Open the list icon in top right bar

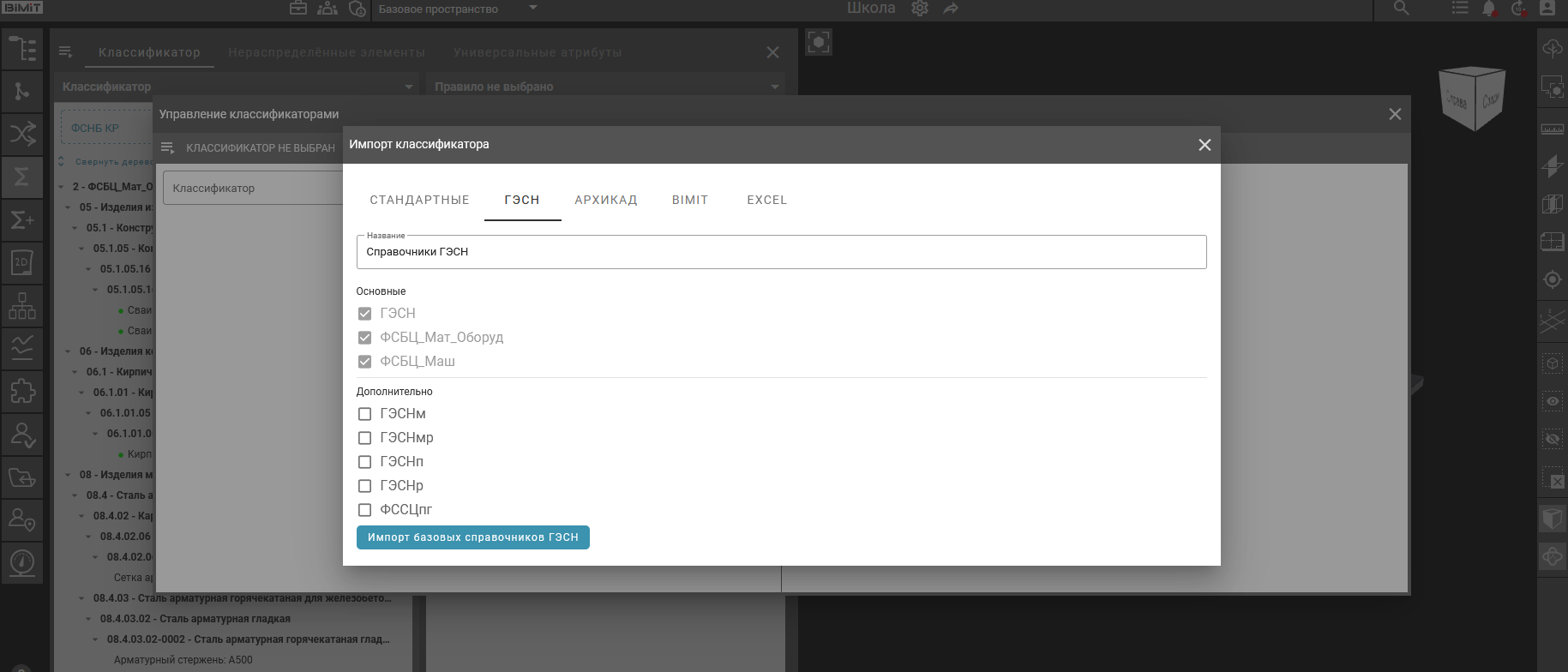(1460, 9)
